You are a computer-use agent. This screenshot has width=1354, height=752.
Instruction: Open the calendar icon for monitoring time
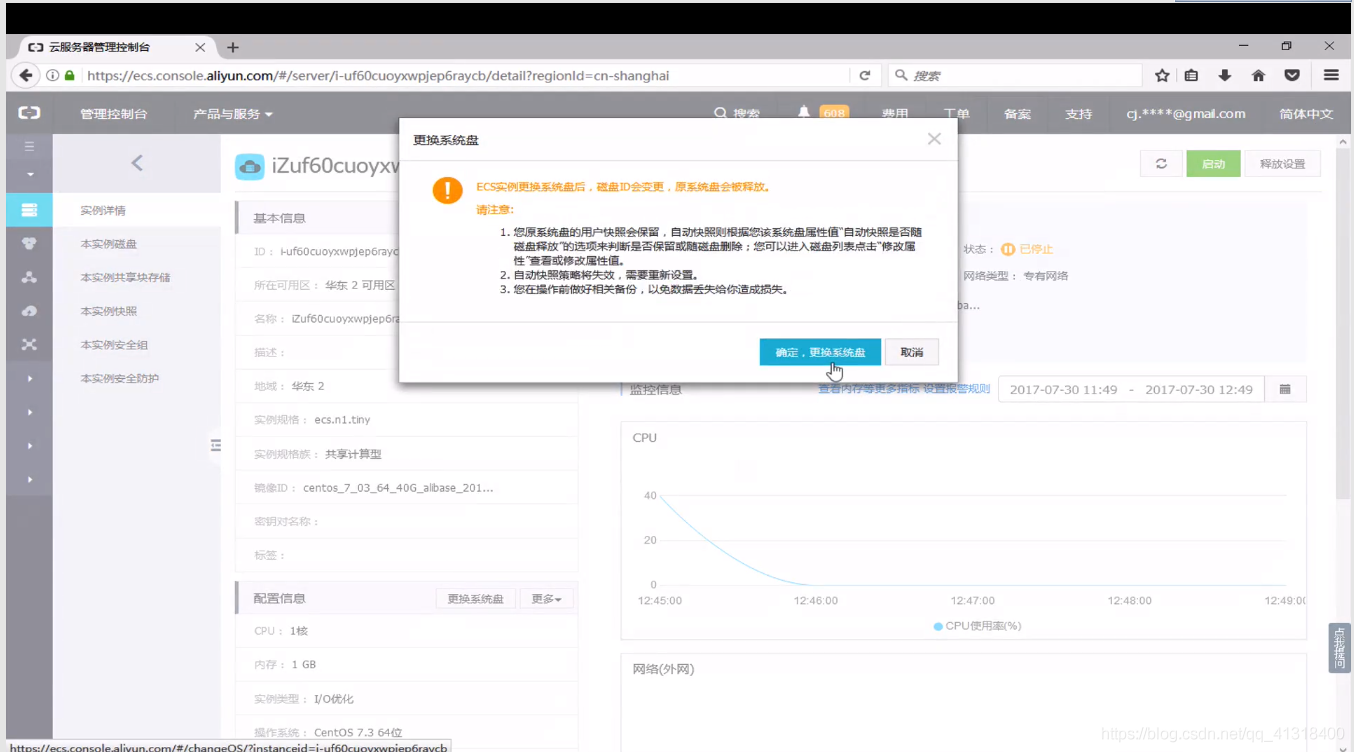[x=1285, y=389]
